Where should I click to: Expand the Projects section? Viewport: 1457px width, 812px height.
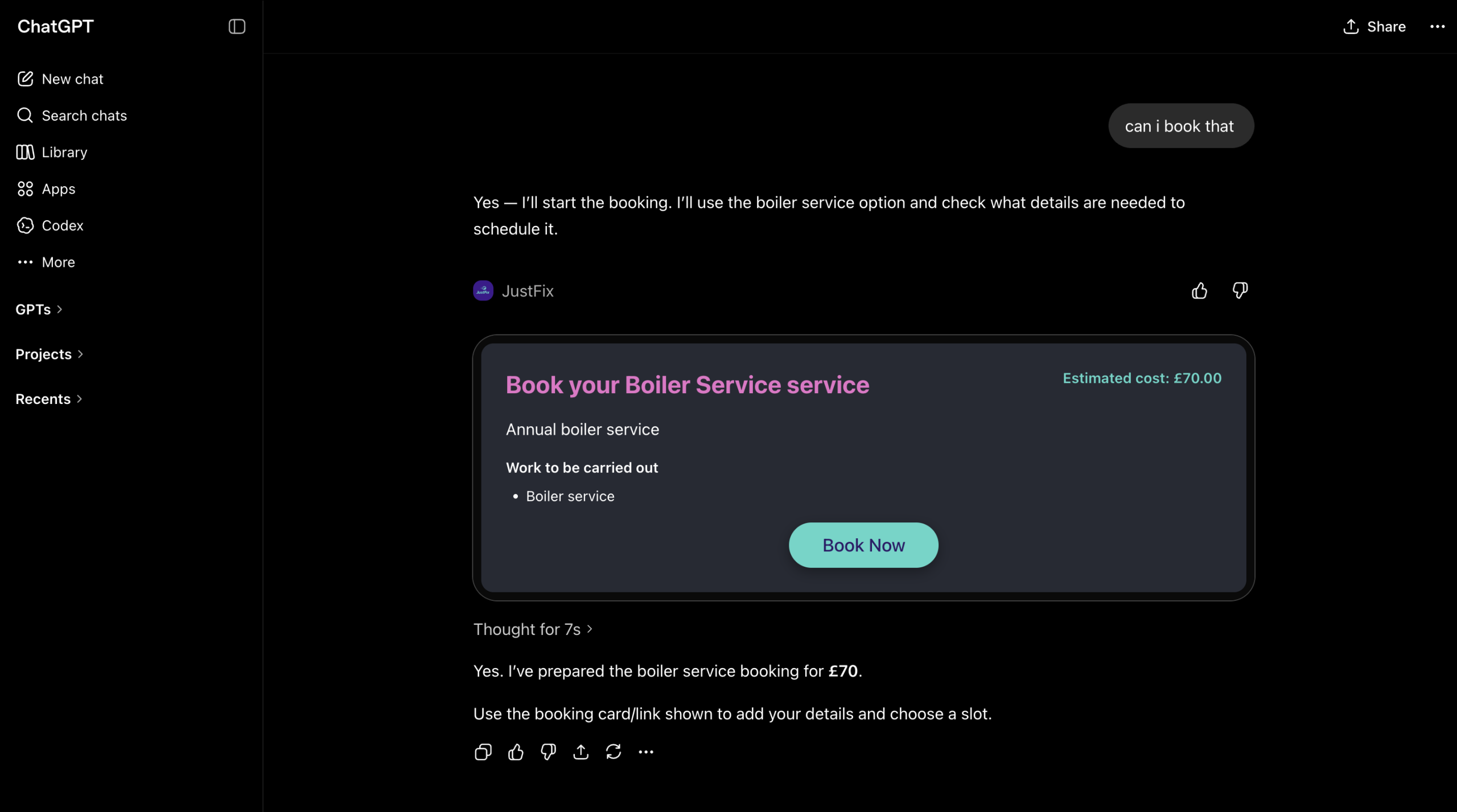point(50,355)
